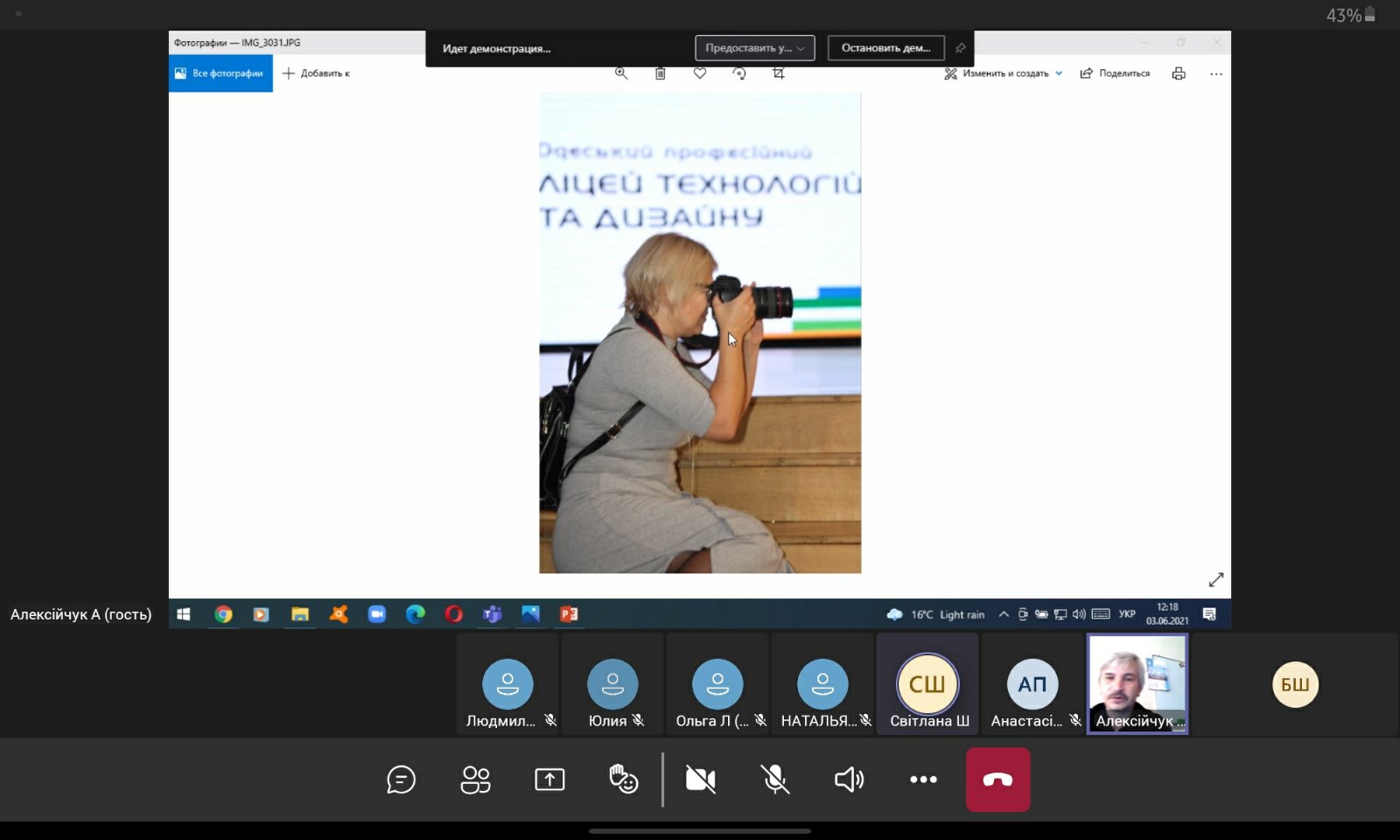Viewport: 1400px width, 840px height.
Task: Click the "Поделиться" share button
Action: click(x=1115, y=73)
